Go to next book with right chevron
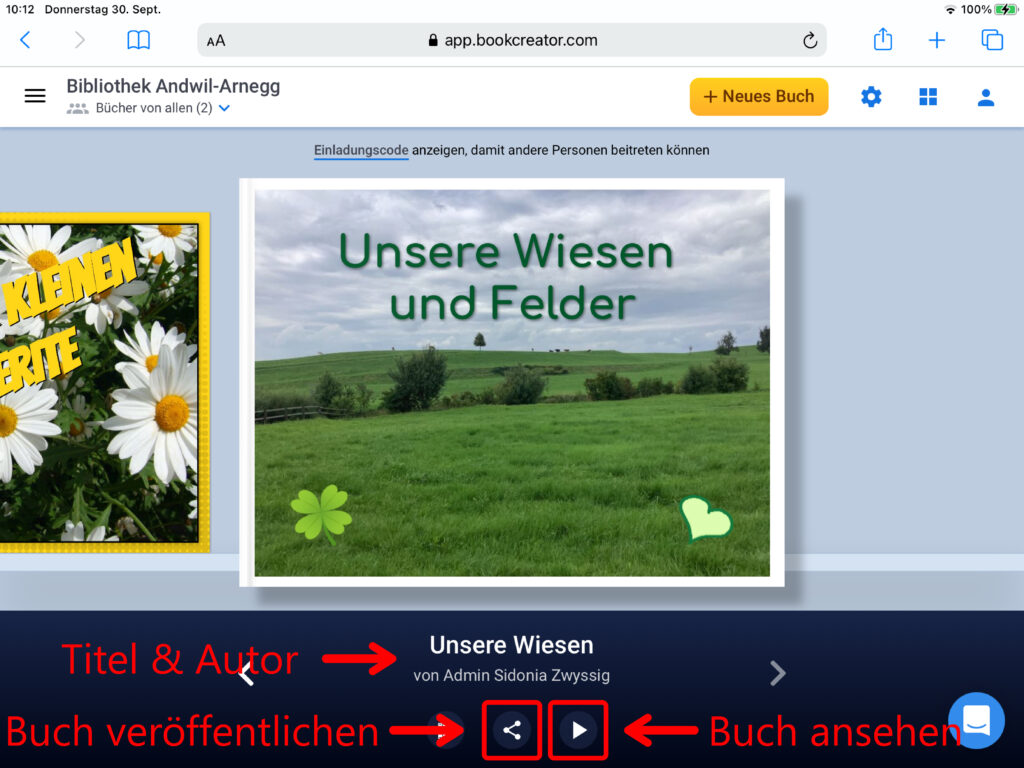 click(777, 674)
